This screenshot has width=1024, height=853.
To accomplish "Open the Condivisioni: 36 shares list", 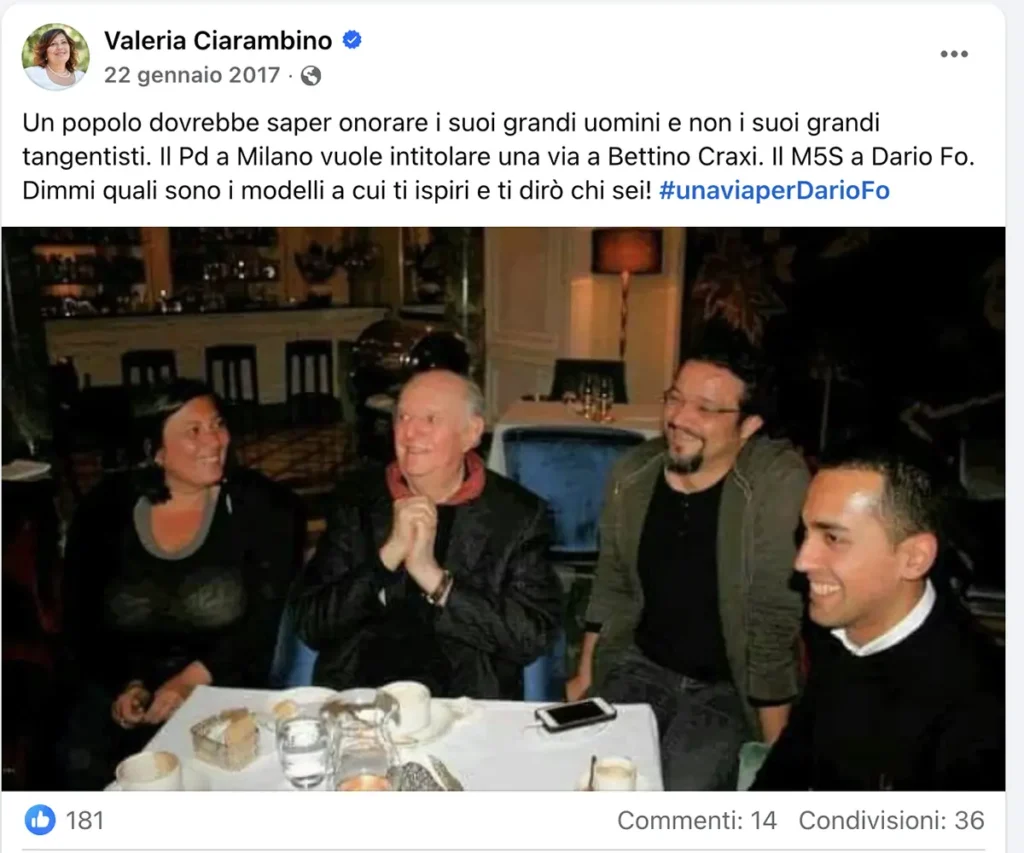I will (x=891, y=820).
